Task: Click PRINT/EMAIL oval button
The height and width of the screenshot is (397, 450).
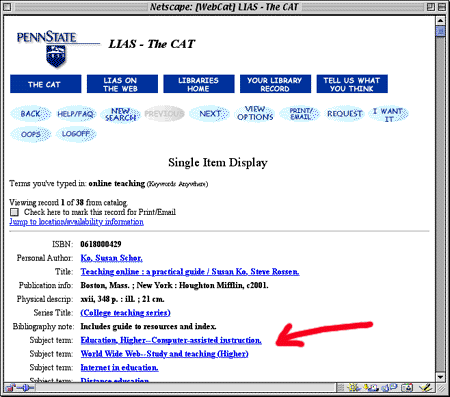Action: tap(300, 114)
